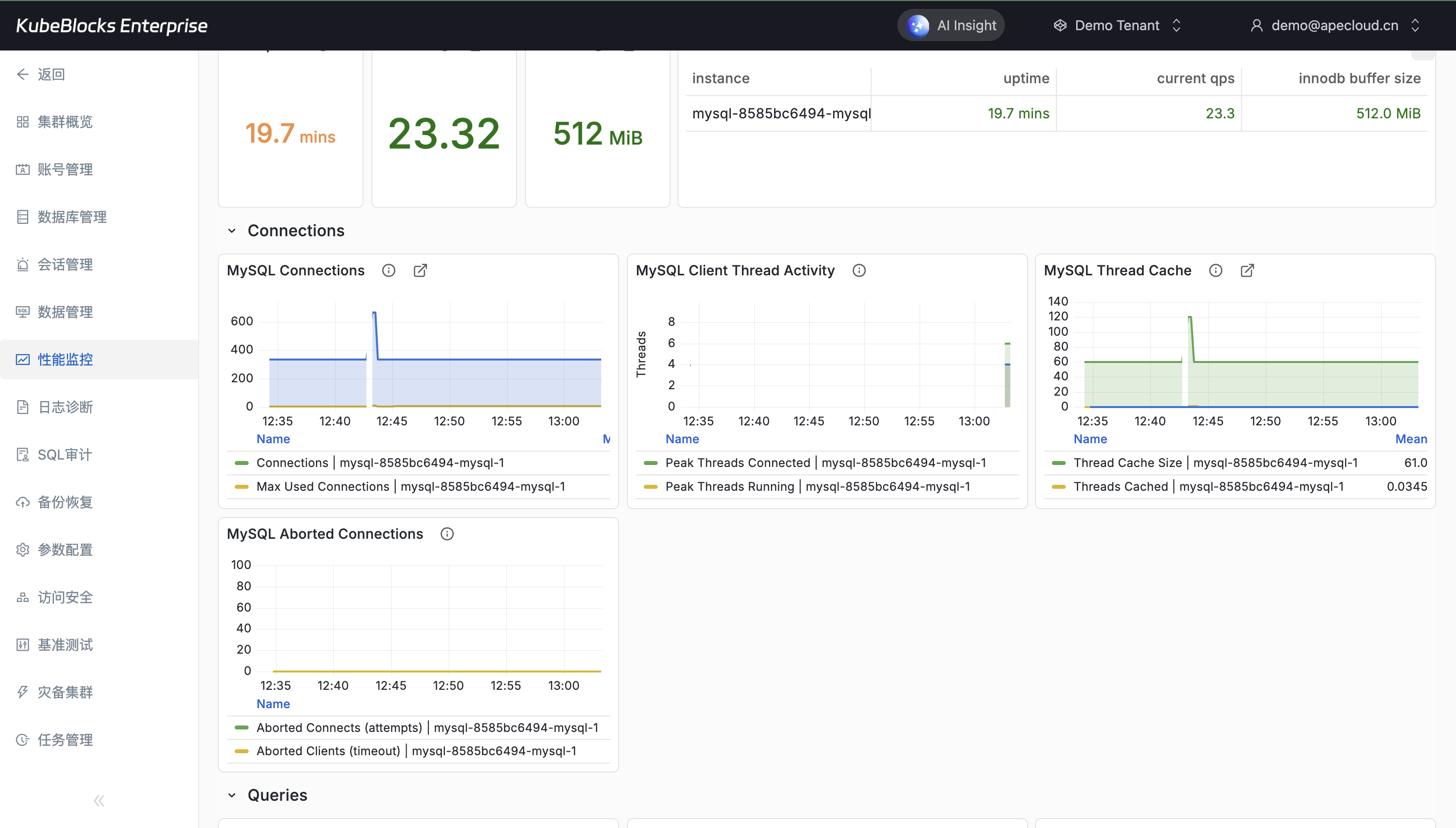Collapse the Queries section

click(232, 795)
